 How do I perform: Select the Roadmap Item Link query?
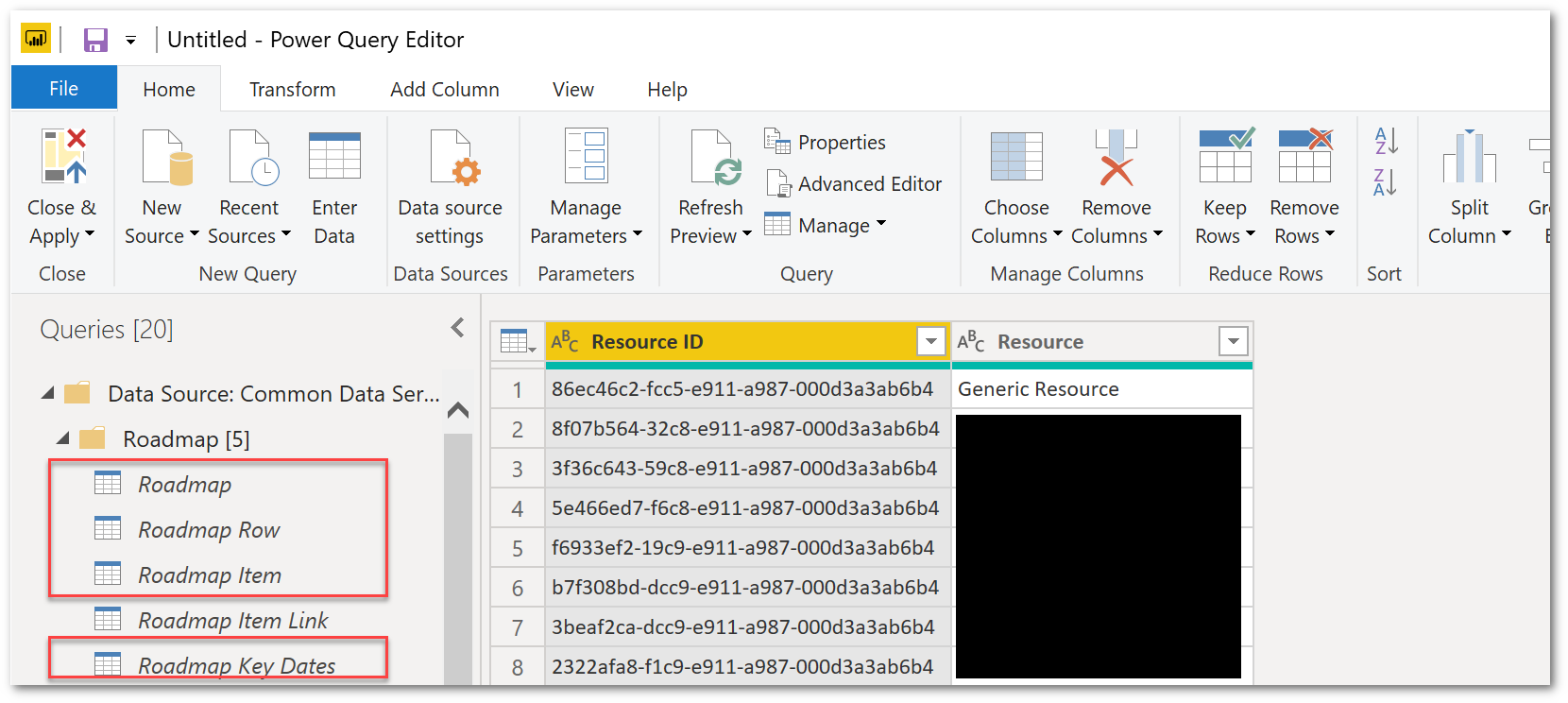click(x=232, y=620)
